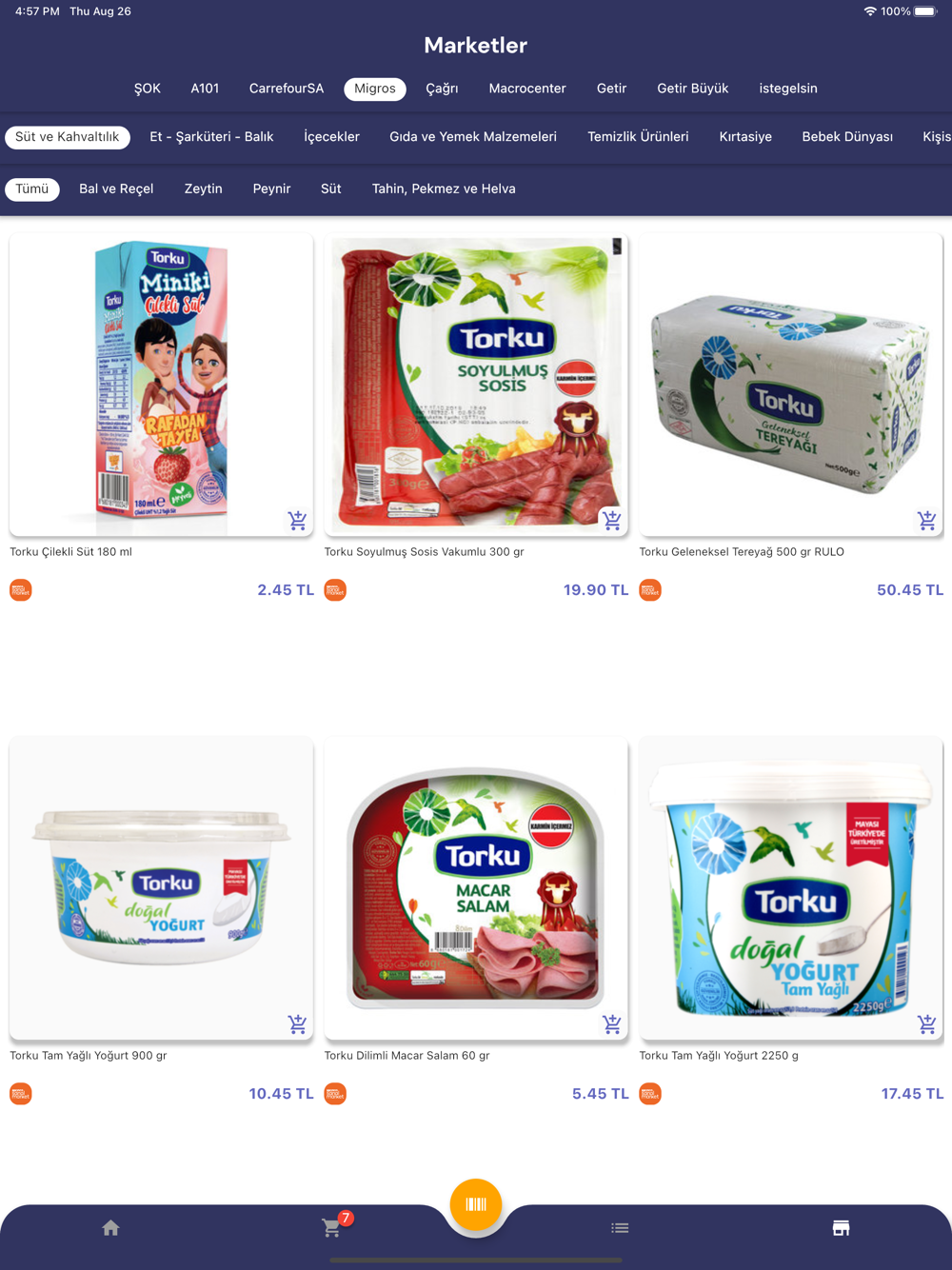Open the barcode scanner button

(x=476, y=1204)
